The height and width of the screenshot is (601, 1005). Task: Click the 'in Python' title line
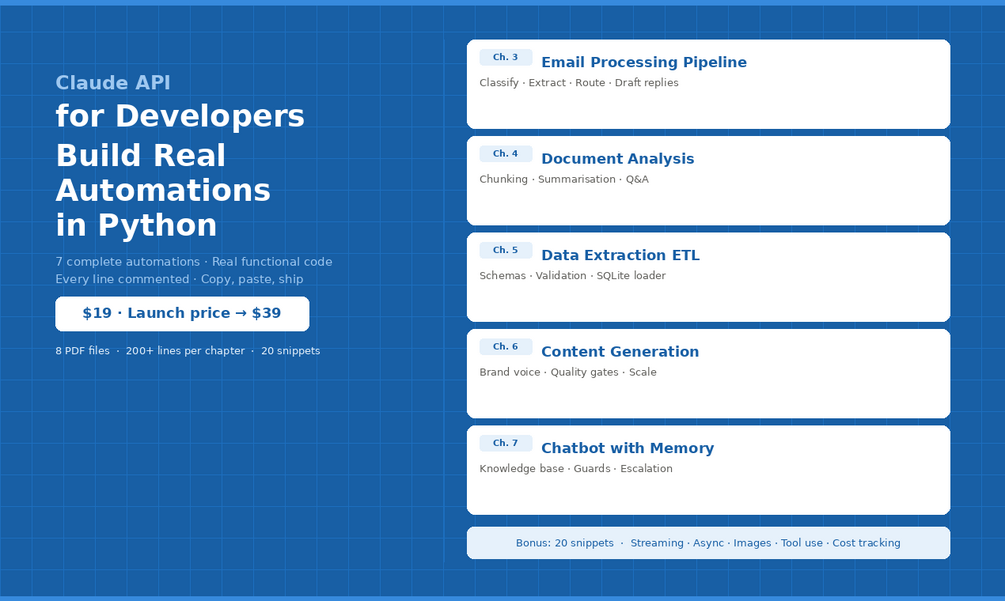[x=136, y=225]
